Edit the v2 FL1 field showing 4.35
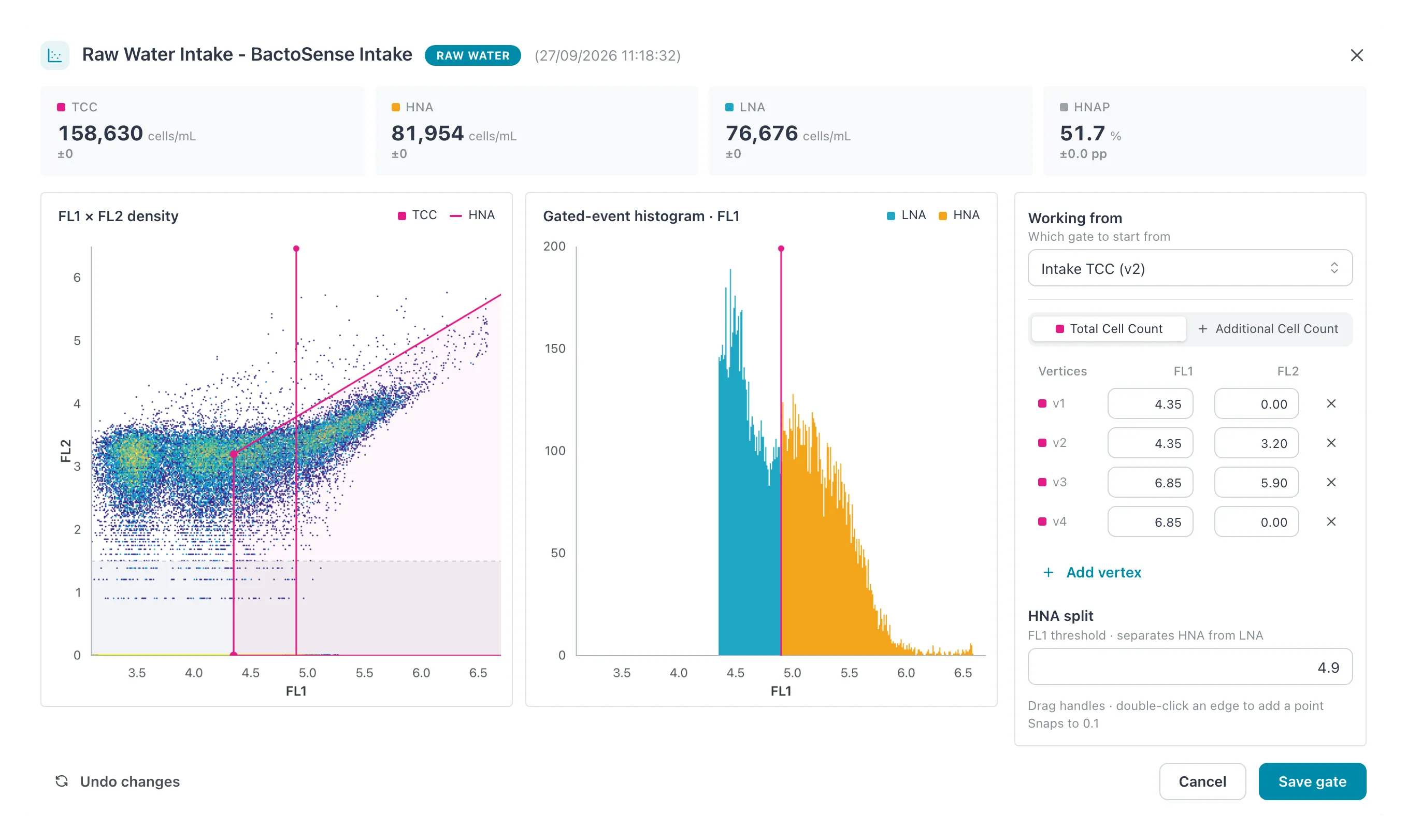Screen dimensions: 1407x840 coord(1150,443)
